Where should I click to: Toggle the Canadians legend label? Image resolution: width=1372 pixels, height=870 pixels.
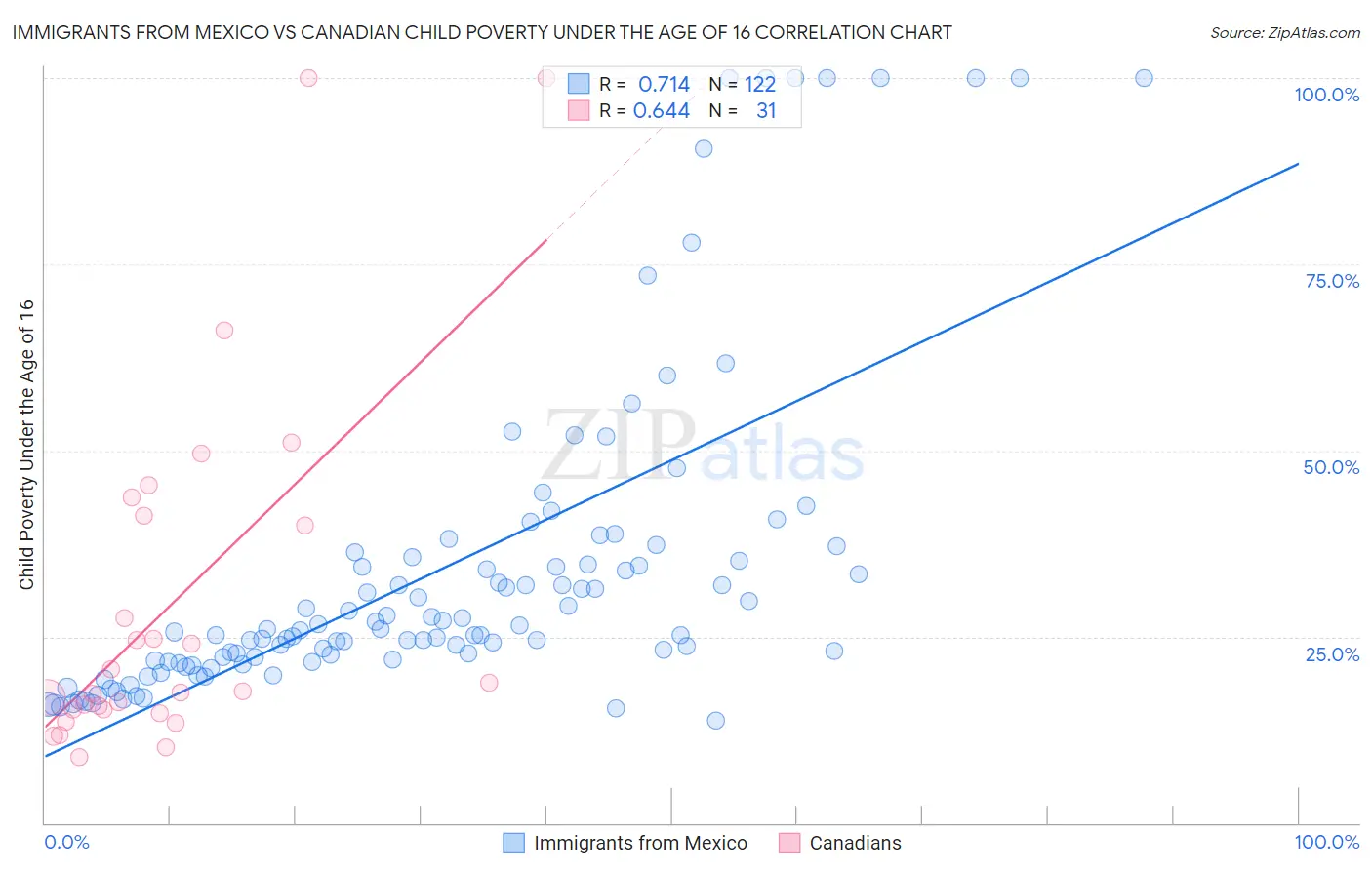[x=855, y=843]
